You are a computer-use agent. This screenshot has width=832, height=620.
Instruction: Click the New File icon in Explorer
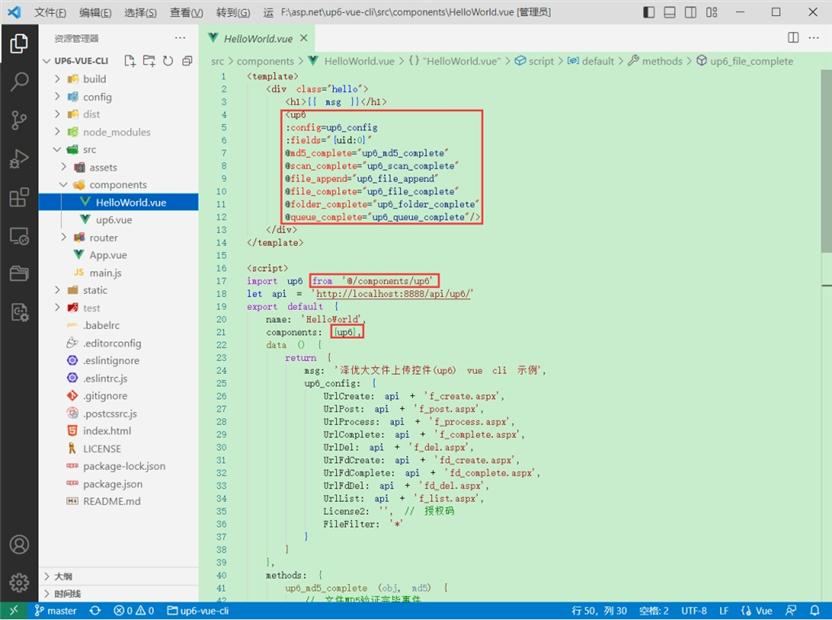click(128, 60)
